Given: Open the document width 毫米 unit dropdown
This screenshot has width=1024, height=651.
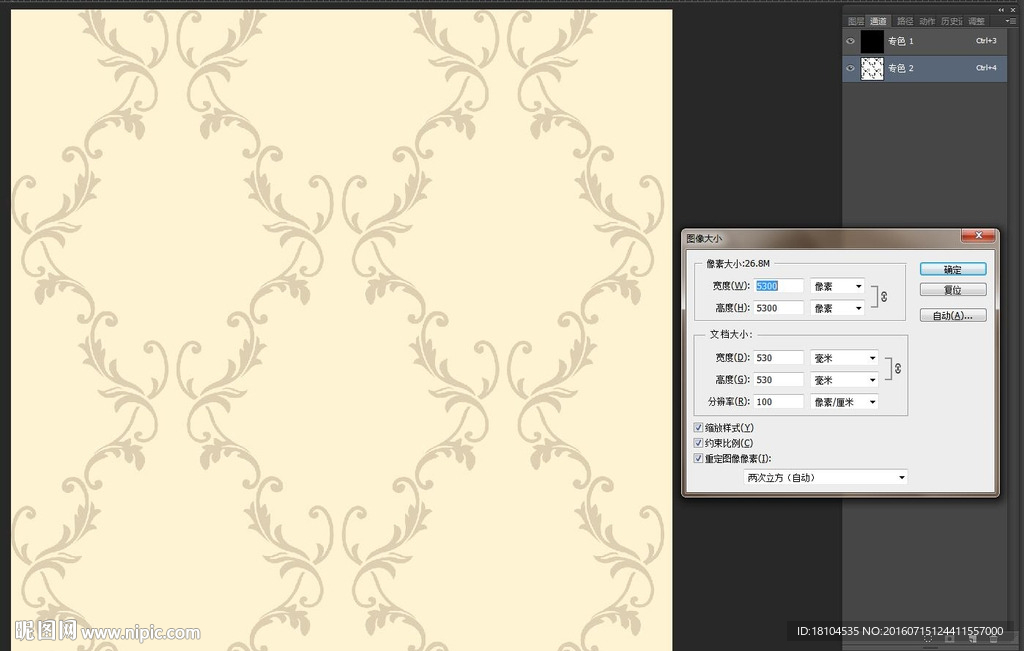Looking at the screenshot, I should pos(844,358).
